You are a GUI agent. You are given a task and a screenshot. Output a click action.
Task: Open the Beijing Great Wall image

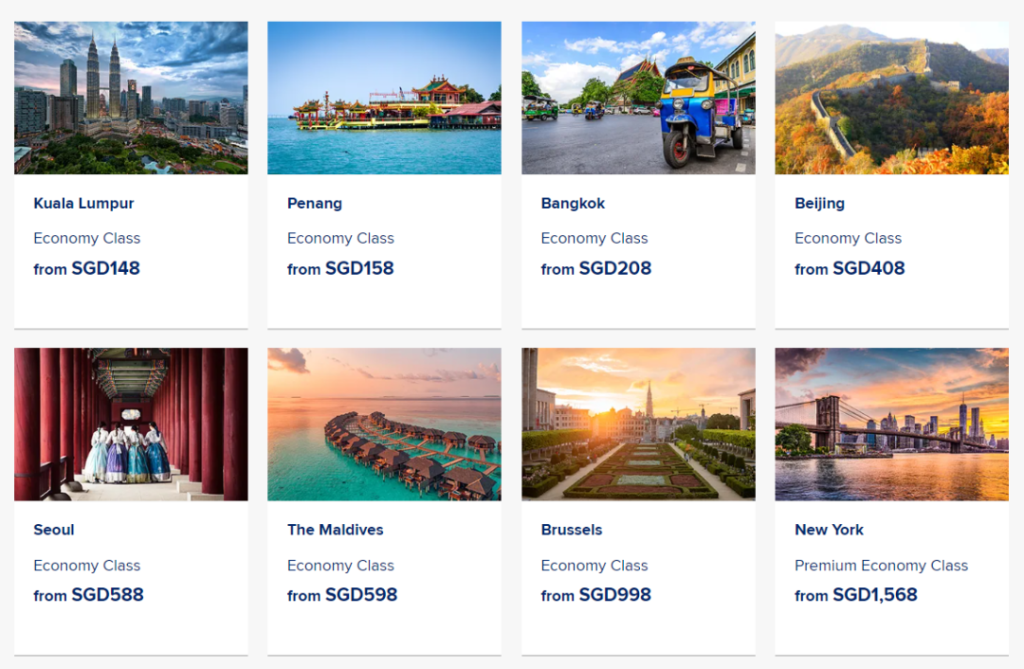click(891, 98)
